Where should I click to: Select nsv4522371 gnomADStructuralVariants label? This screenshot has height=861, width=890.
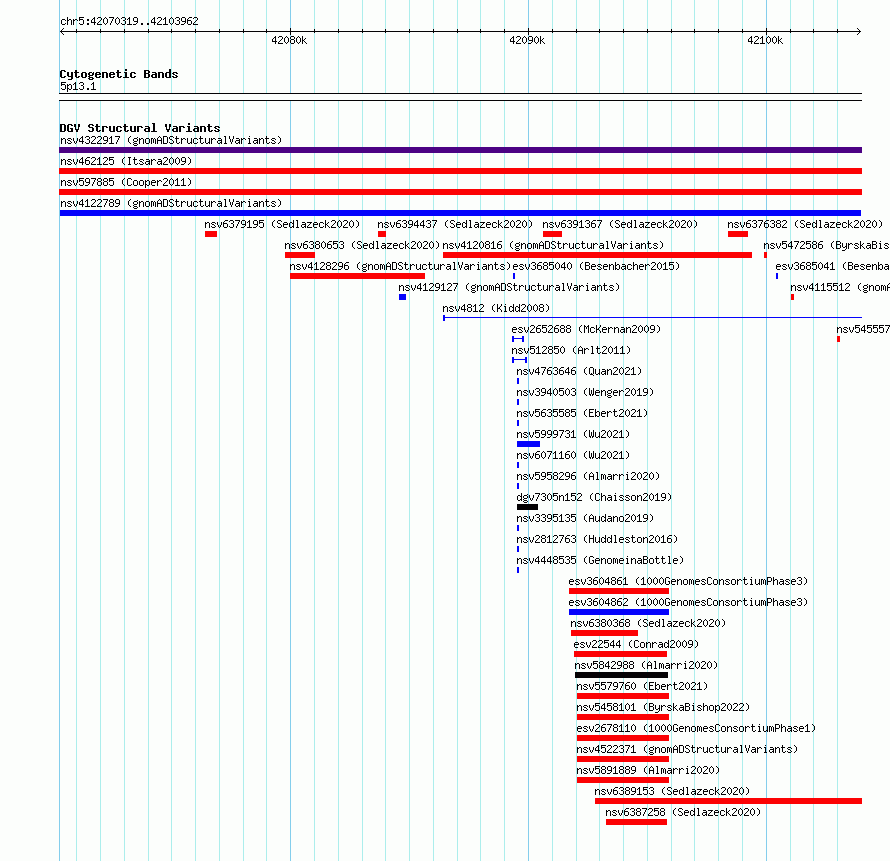tap(687, 749)
